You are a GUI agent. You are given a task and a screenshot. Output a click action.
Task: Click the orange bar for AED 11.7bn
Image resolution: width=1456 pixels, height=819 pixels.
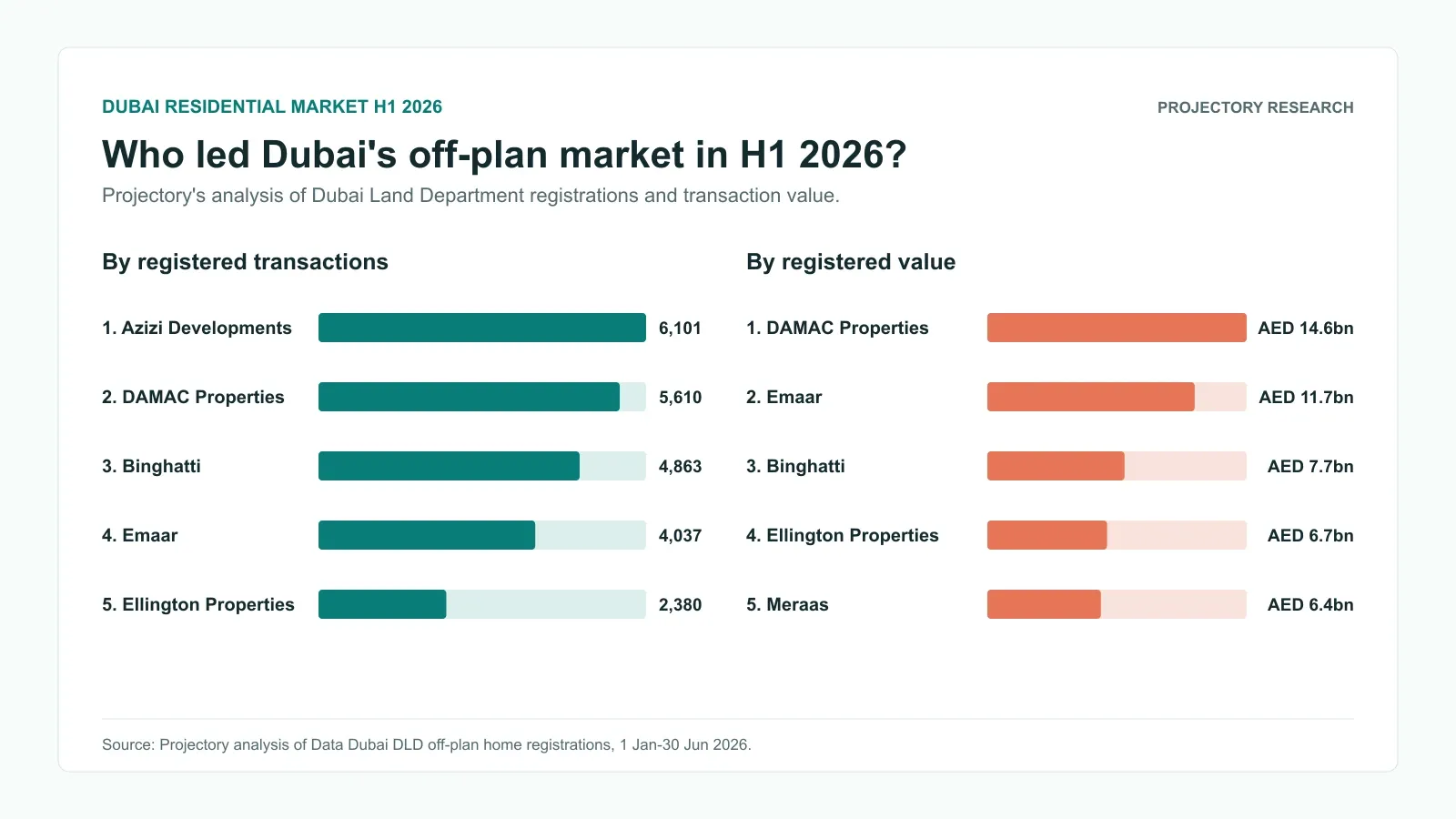[1091, 397]
